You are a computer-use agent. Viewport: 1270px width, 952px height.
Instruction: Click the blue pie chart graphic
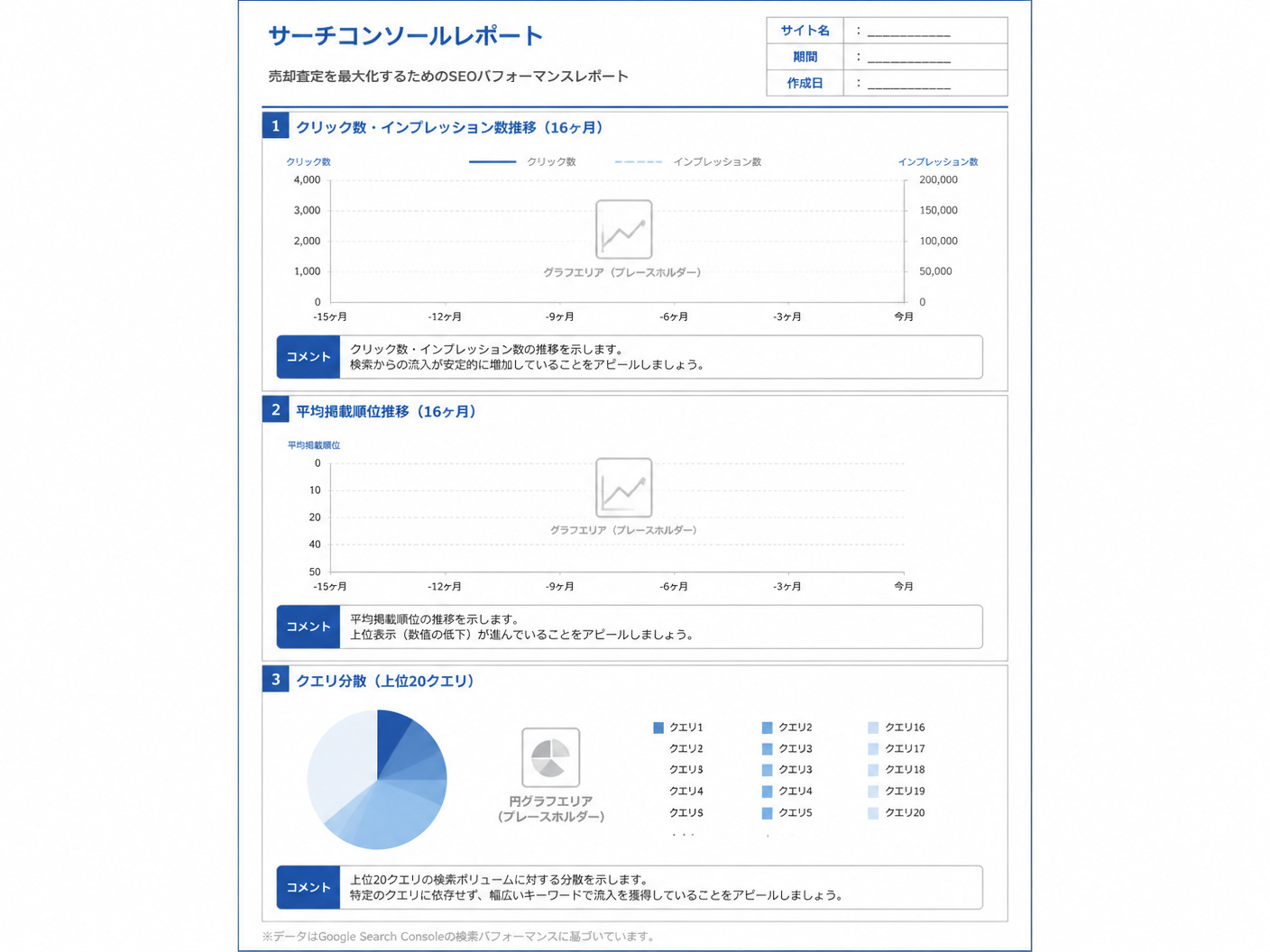click(377, 780)
